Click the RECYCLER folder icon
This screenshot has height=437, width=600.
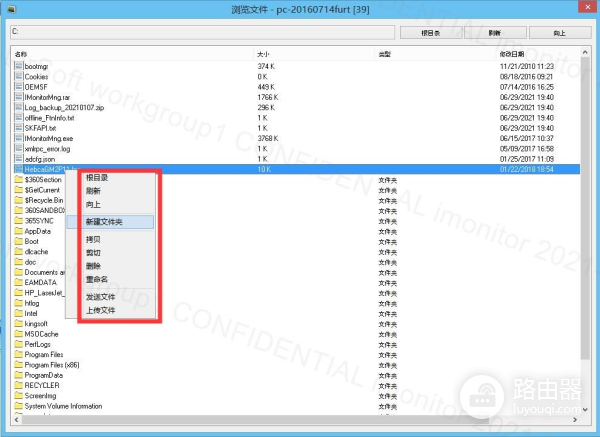click(18, 385)
